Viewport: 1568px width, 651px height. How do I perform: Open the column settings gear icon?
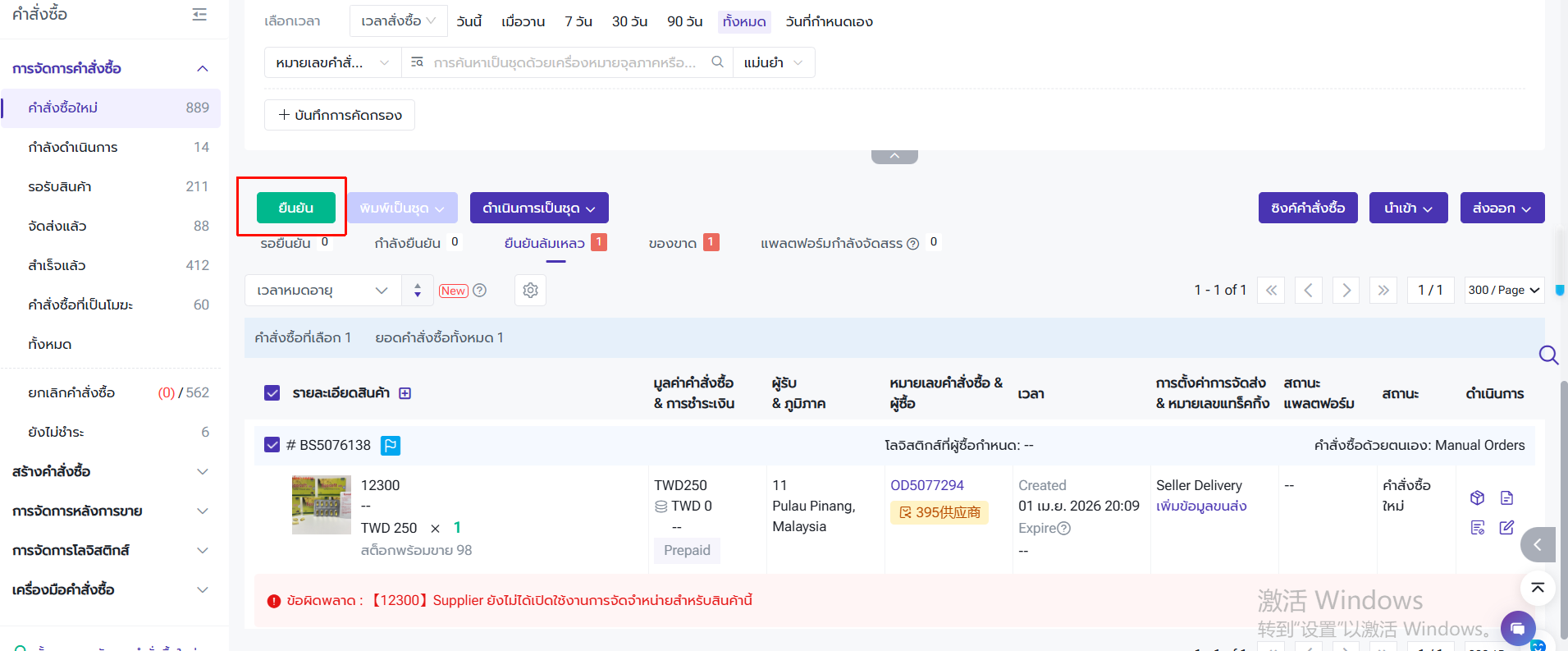[530, 291]
